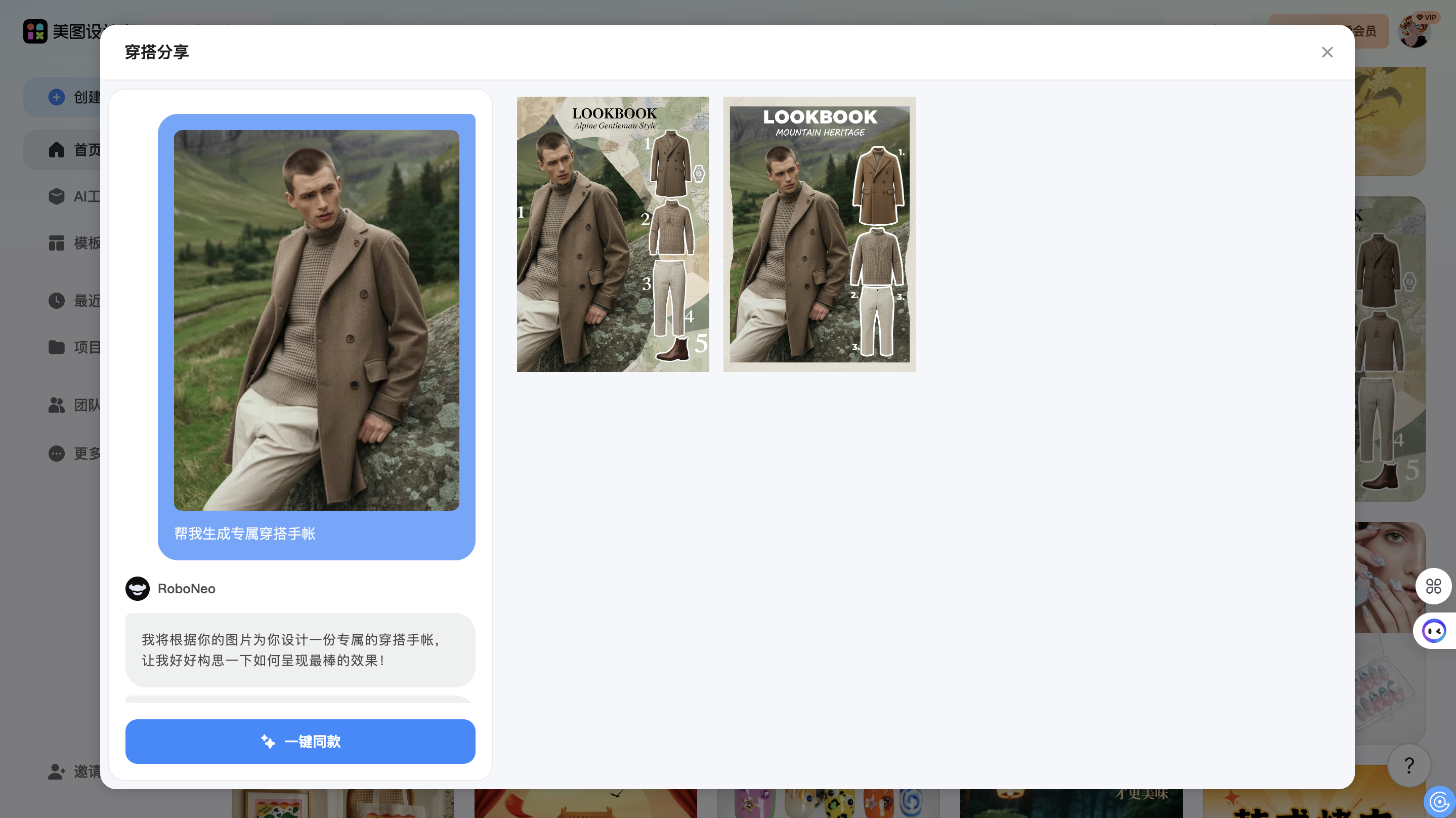Open 最近 clock icon in sidebar
Viewport: 1456px width, 818px height.
click(x=57, y=300)
